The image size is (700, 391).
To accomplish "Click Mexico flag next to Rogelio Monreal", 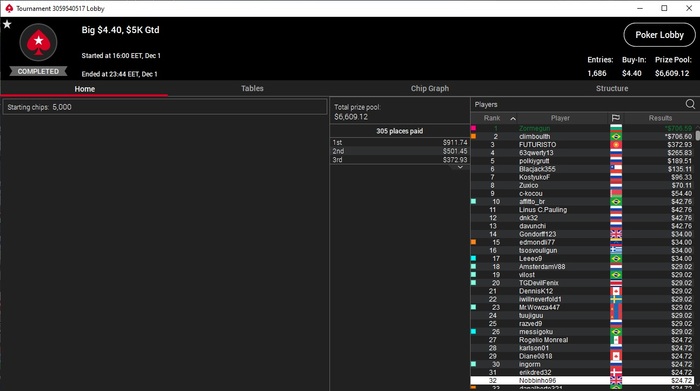I will pyautogui.click(x=616, y=340).
